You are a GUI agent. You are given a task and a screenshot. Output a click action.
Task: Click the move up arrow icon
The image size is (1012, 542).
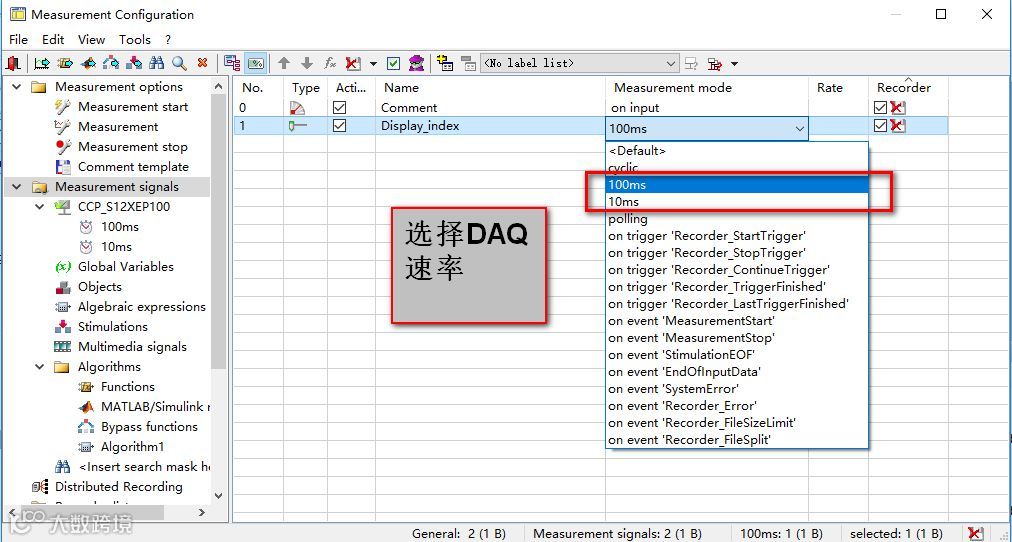tap(284, 63)
